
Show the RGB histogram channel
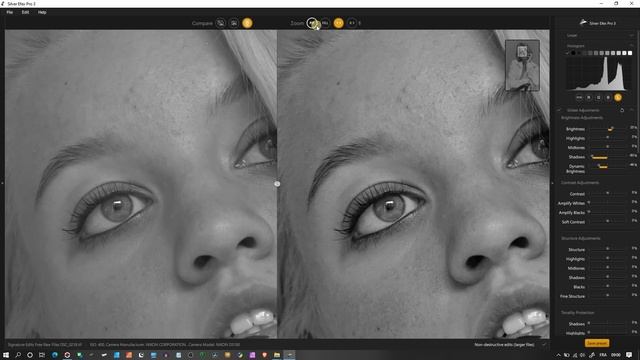[x=579, y=98]
